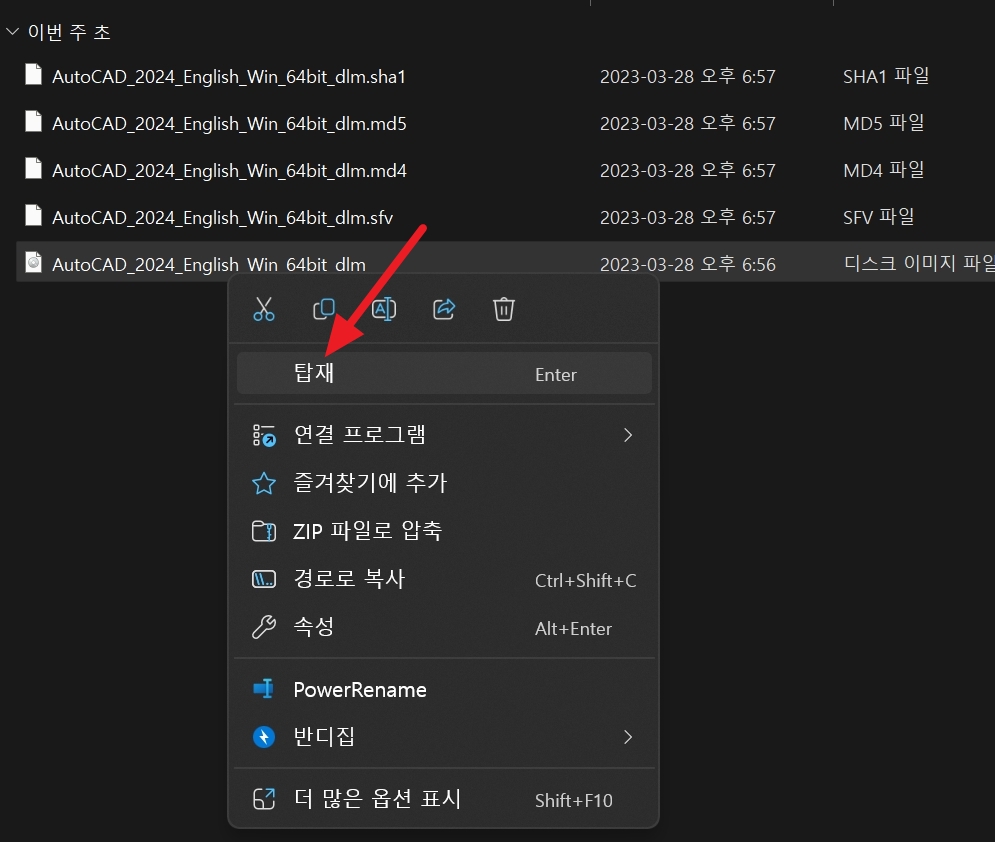Viewport: 995px width, 842px height.
Task: Click the date cell of the .sfv file
Action: 688,218
